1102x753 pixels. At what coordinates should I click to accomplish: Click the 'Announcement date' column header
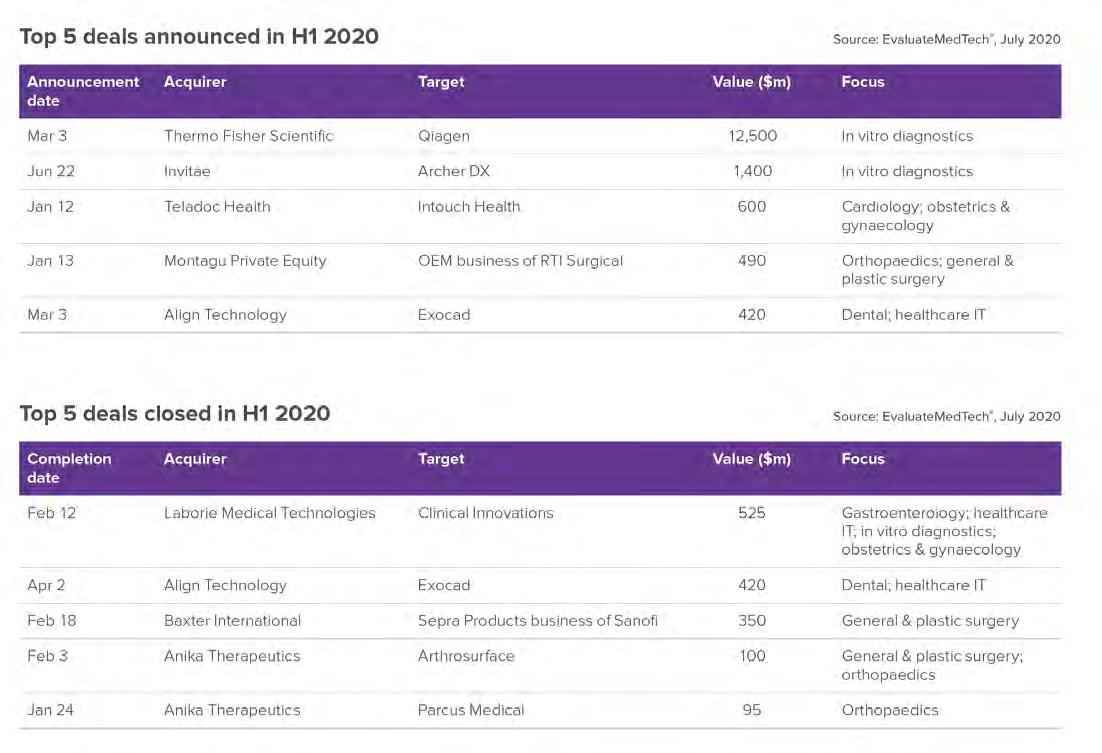coord(83,91)
